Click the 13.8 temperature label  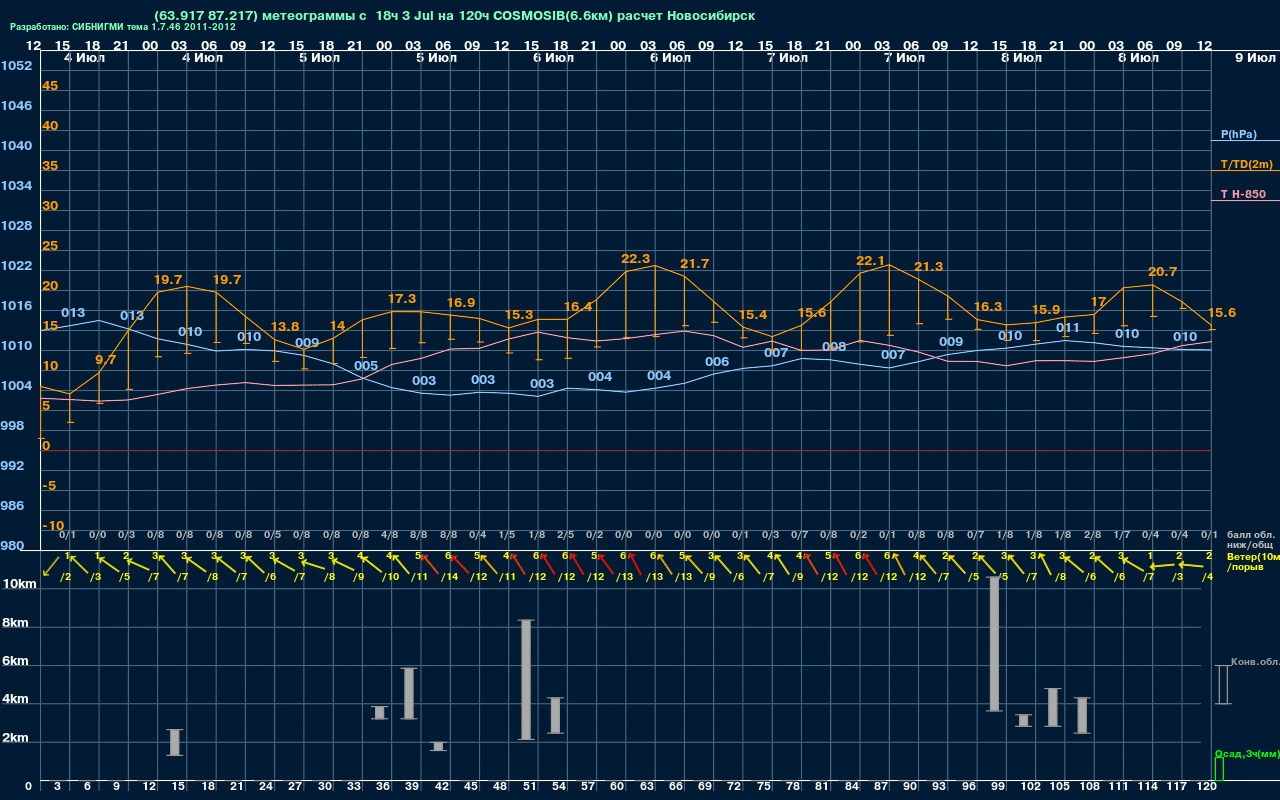tap(285, 327)
